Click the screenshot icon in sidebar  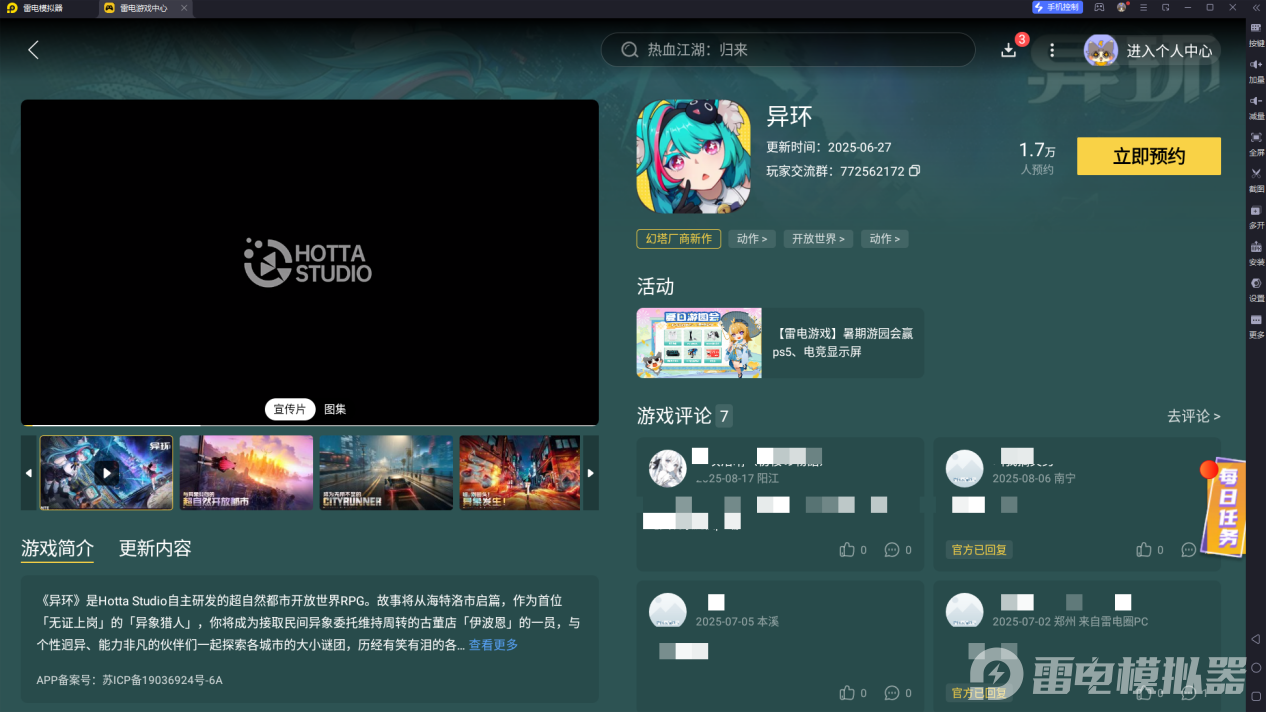[1256, 179]
